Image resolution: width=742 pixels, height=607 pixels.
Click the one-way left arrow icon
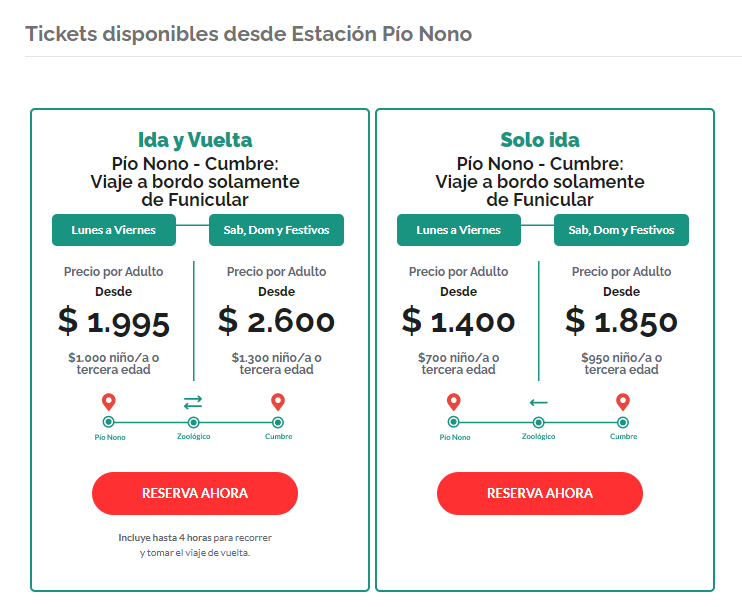coord(539,402)
